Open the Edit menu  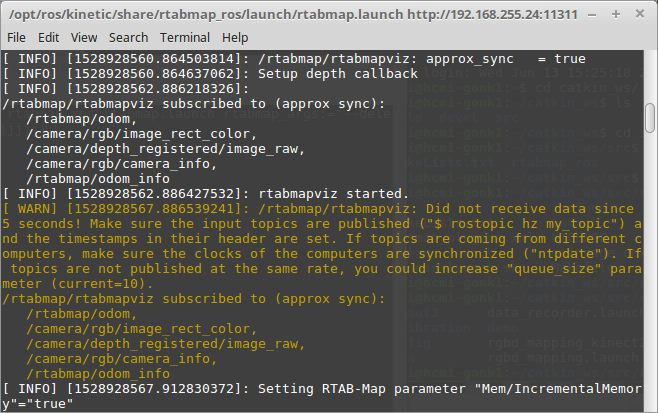pyautogui.click(x=48, y=37)
